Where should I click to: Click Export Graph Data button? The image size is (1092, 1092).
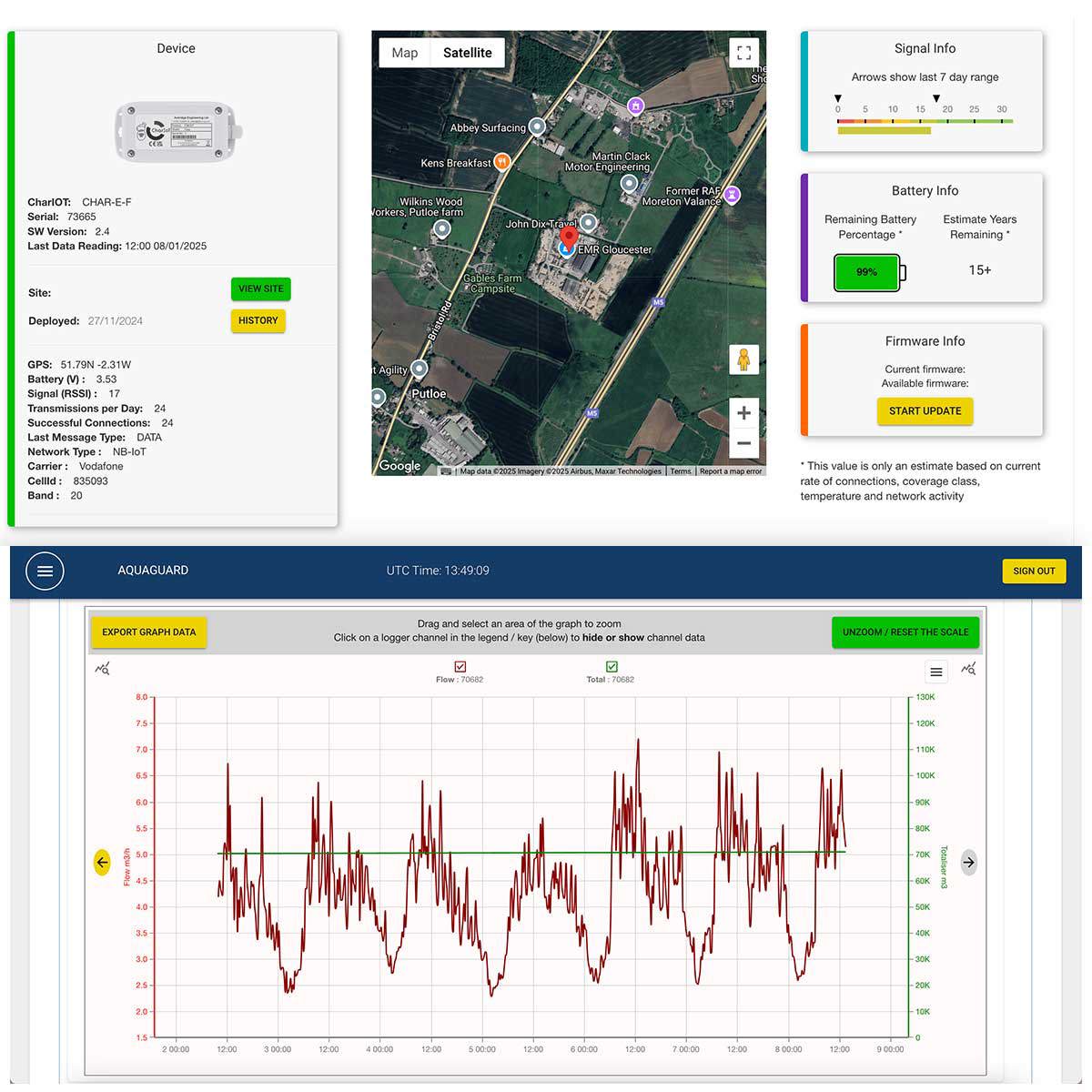148,632
